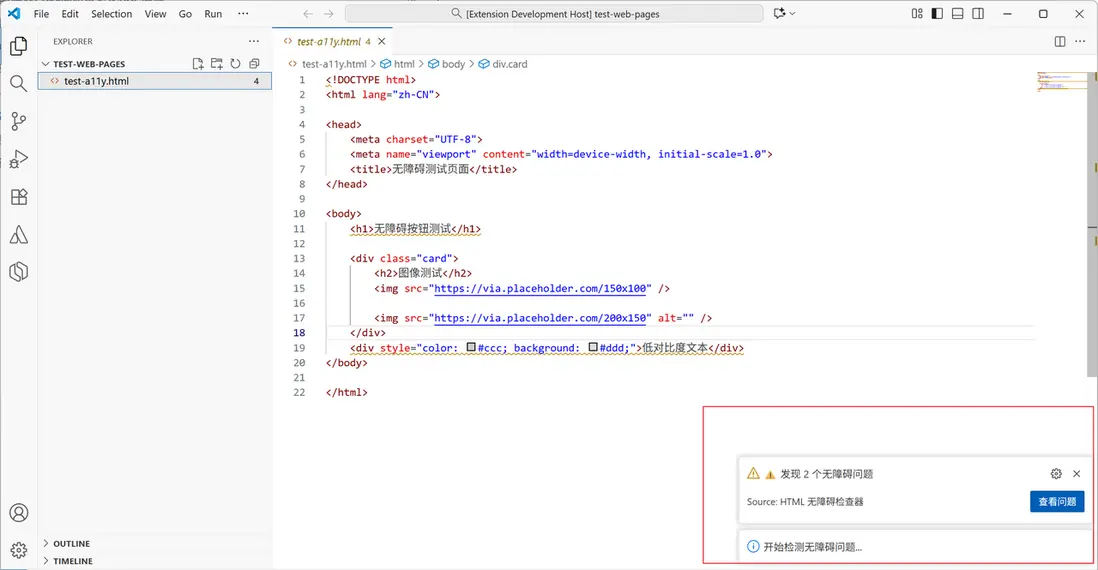Screen dimensions: 1098x570
Task: Open the Source Control view
Action: 18,122
